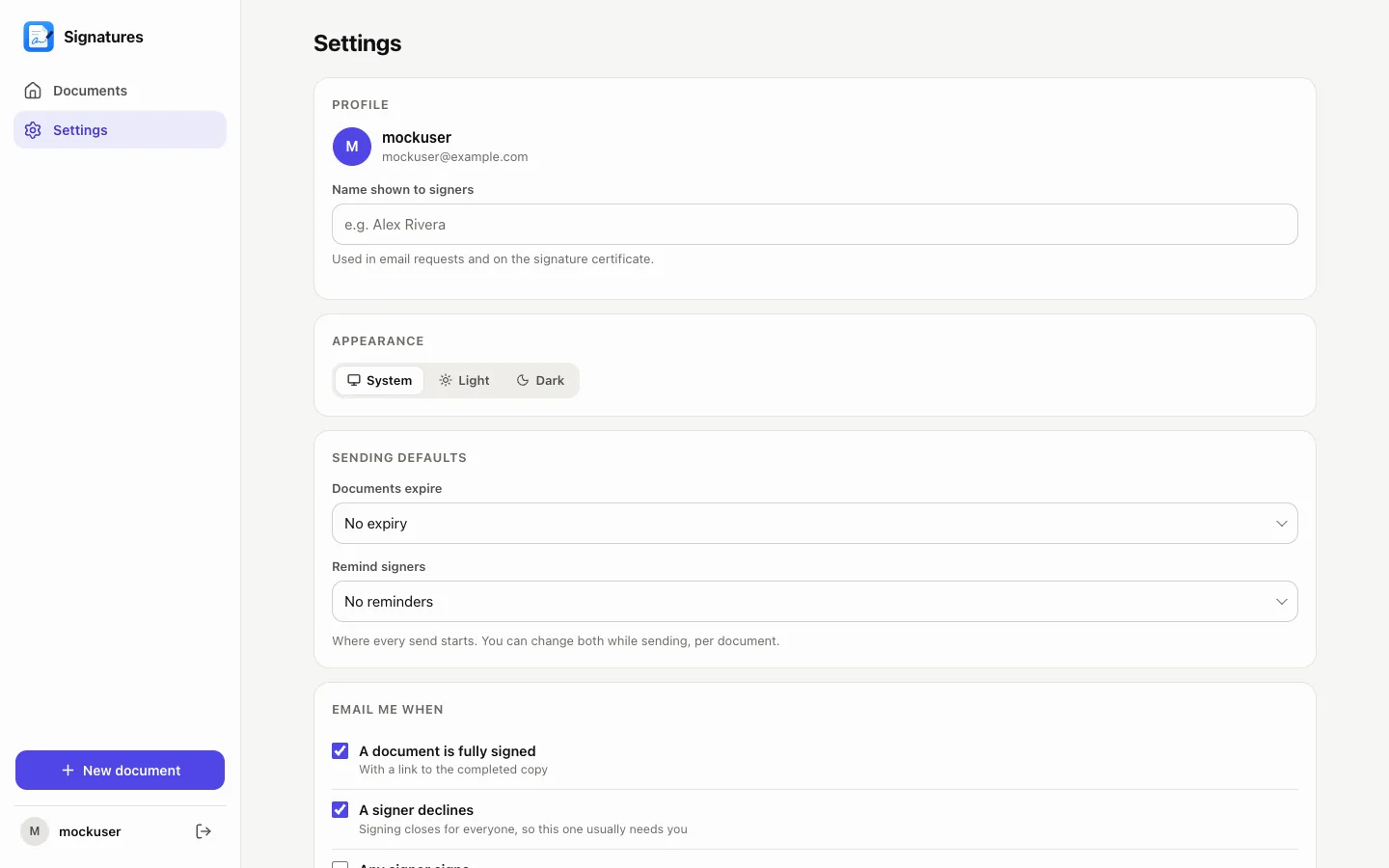Click the Signatures app logo icon

(x=39, y=37)
